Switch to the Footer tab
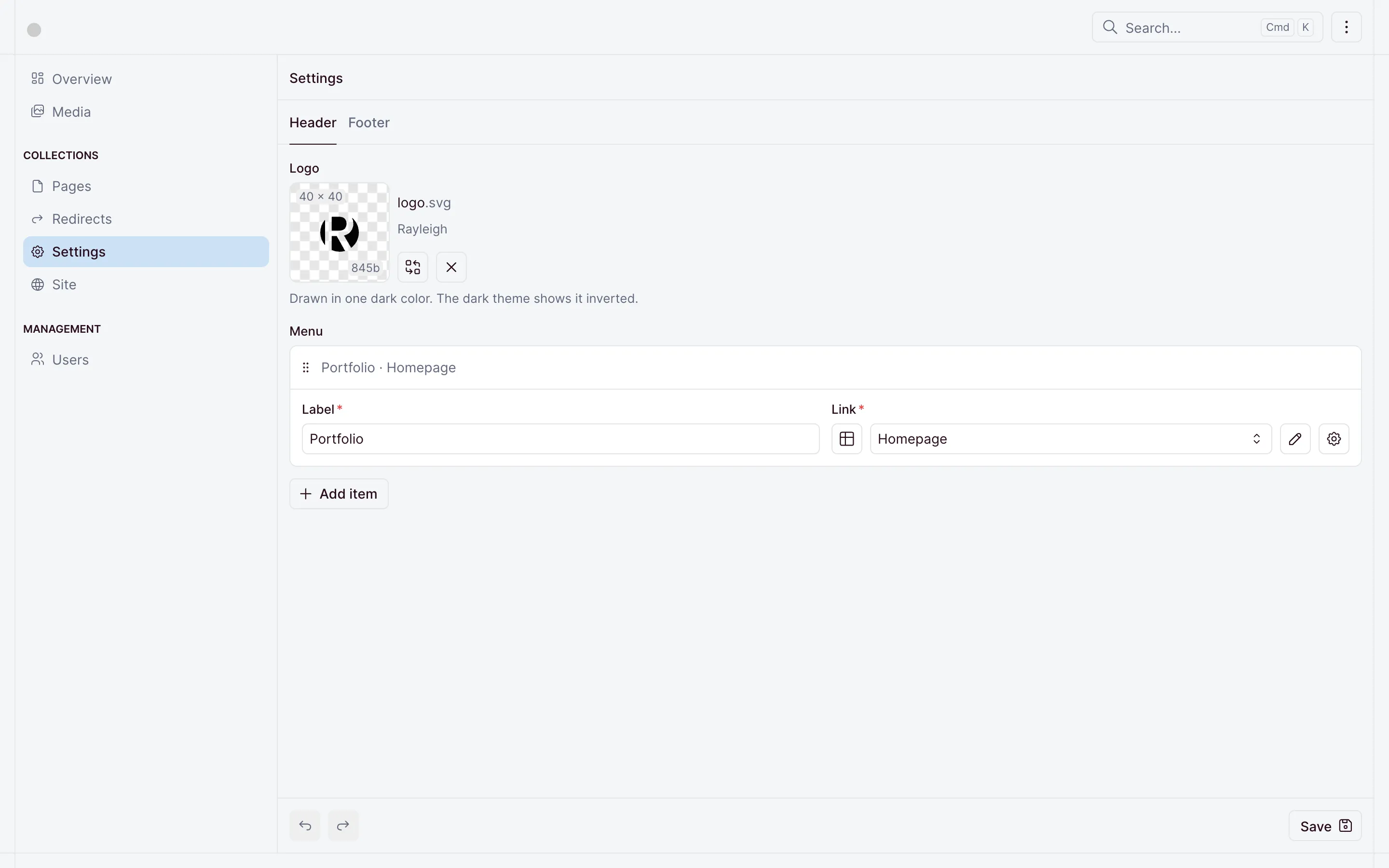Screen dimensions: 1389x868 point(369,122)
